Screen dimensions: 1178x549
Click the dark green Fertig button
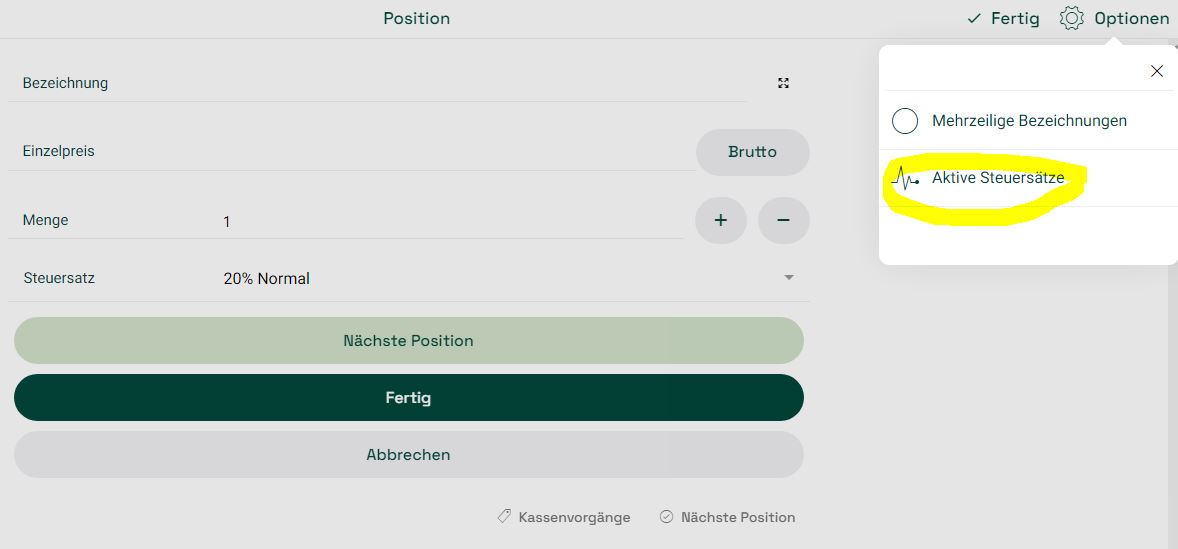tap(409, 398)
